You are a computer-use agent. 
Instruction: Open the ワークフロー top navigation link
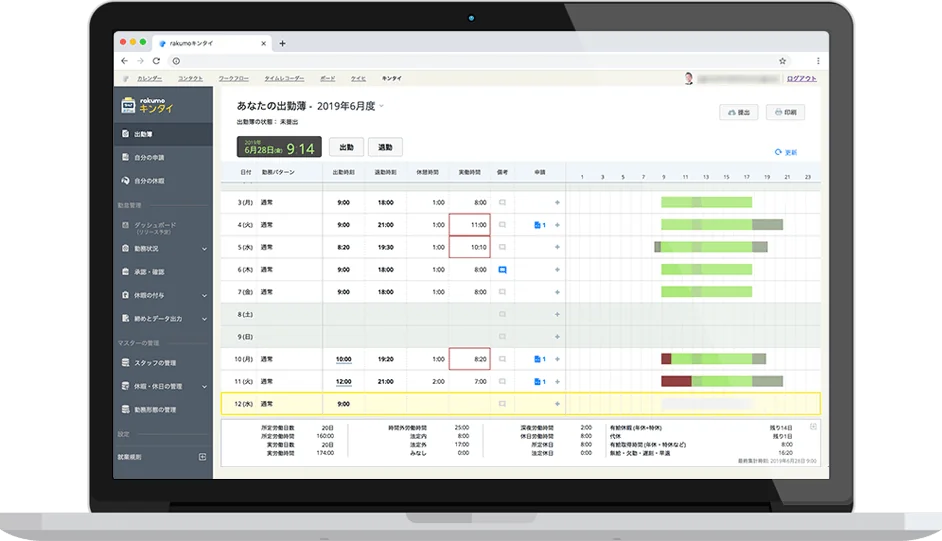coord(233,79)
